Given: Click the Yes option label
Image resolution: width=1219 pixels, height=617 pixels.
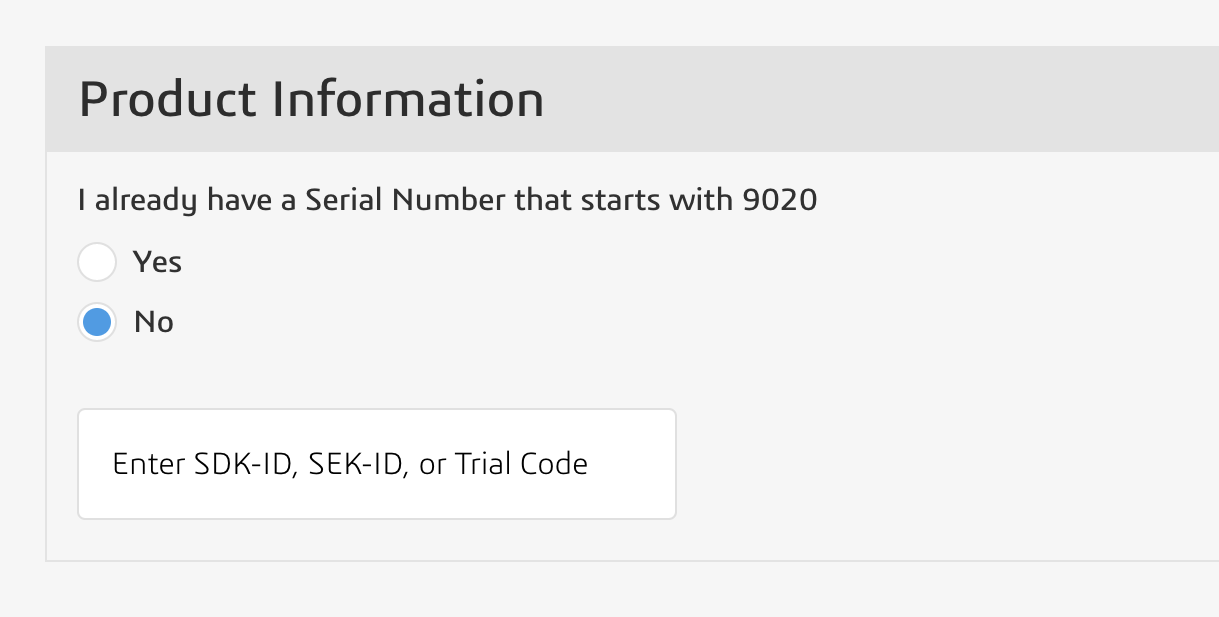Looking at the screenshot, I should pos(155,261).
